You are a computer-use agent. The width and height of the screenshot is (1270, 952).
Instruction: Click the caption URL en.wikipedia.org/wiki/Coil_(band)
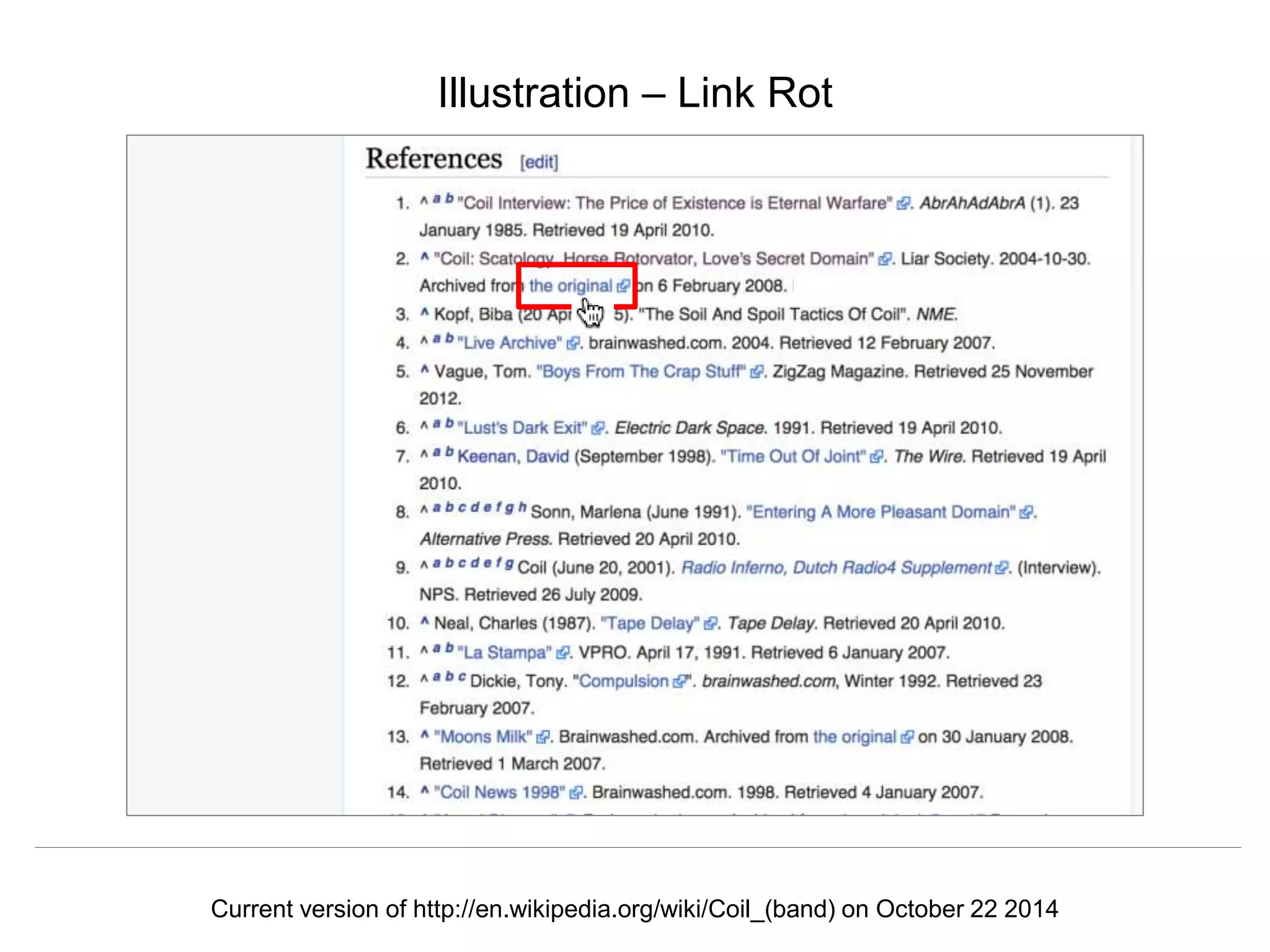click(624, 909)
